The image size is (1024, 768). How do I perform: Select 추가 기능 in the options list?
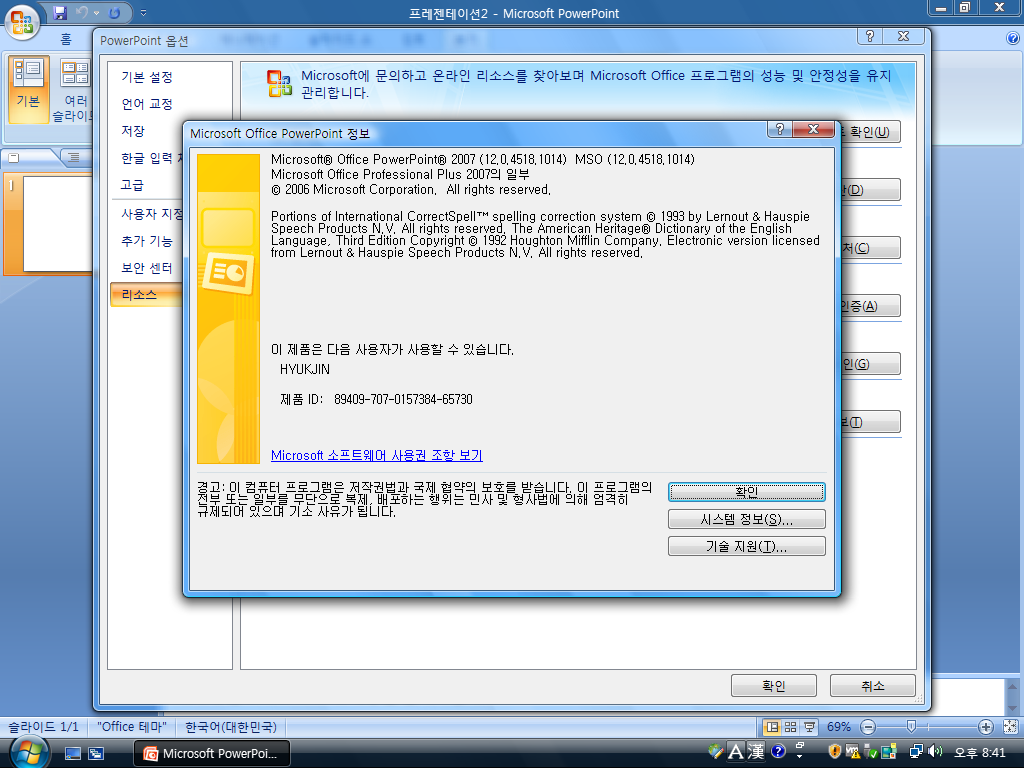coord(147,241)
